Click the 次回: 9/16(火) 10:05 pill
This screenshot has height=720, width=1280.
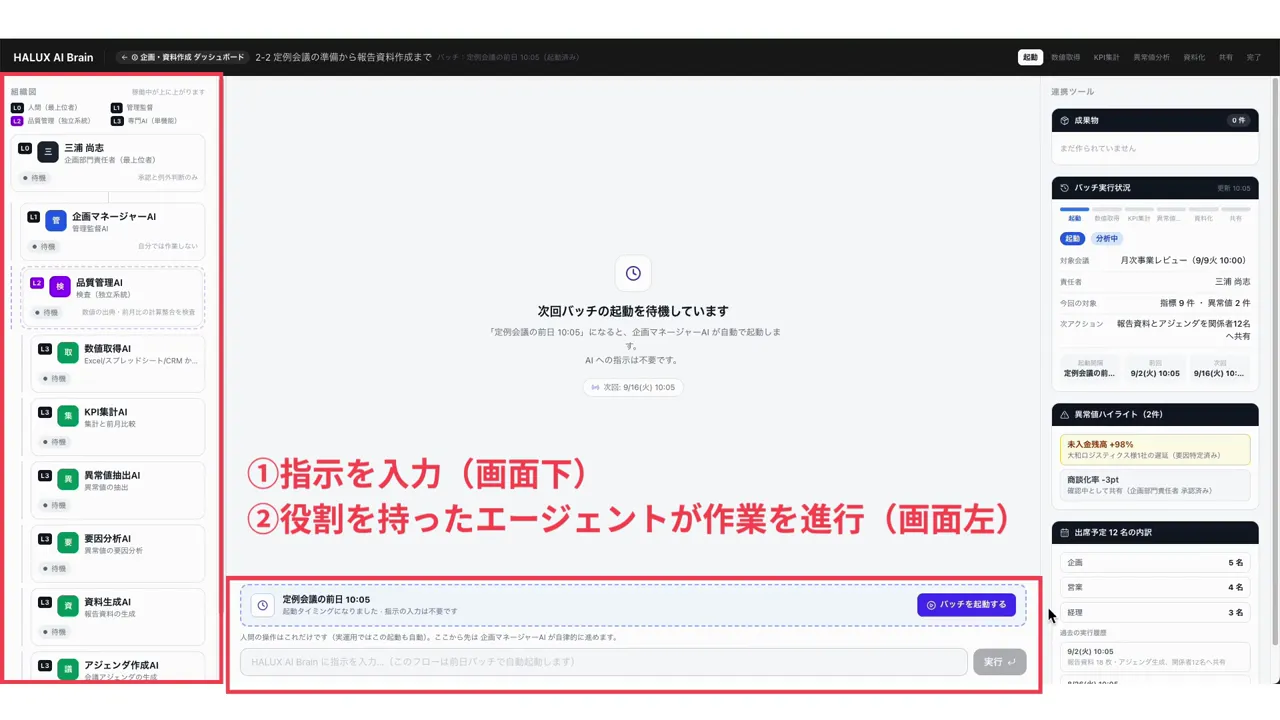click(x=633, y=387)
